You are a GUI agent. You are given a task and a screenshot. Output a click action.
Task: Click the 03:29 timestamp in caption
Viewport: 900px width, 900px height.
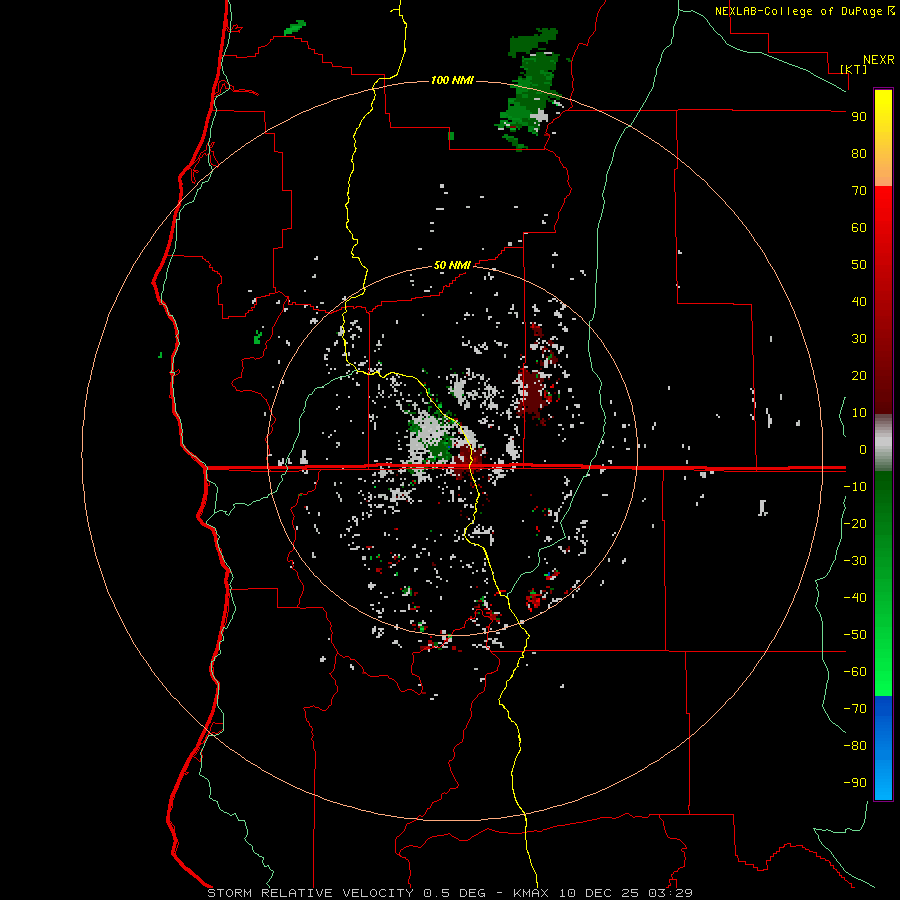tap(670, 893)
